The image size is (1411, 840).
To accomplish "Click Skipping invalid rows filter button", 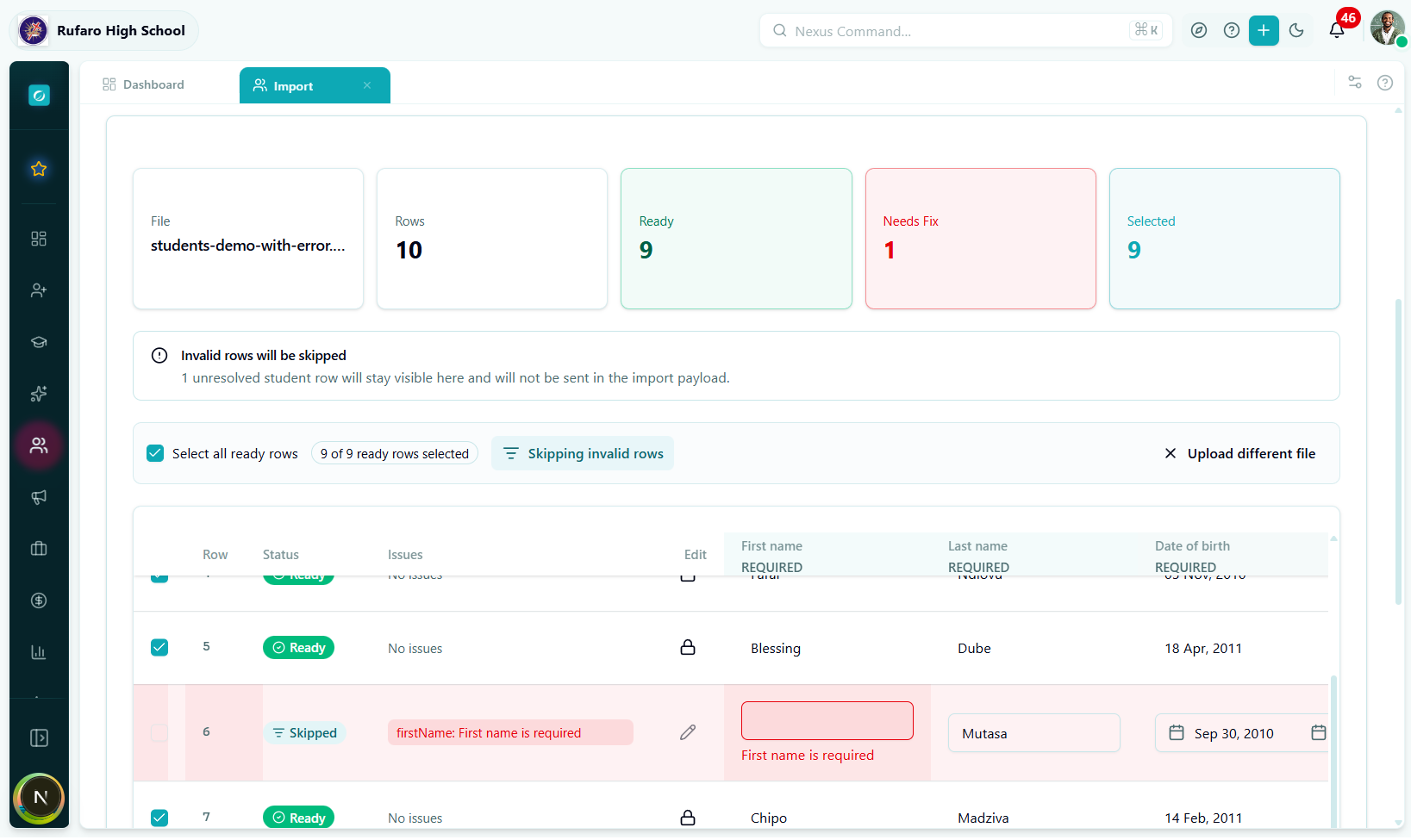I will 583,453.
